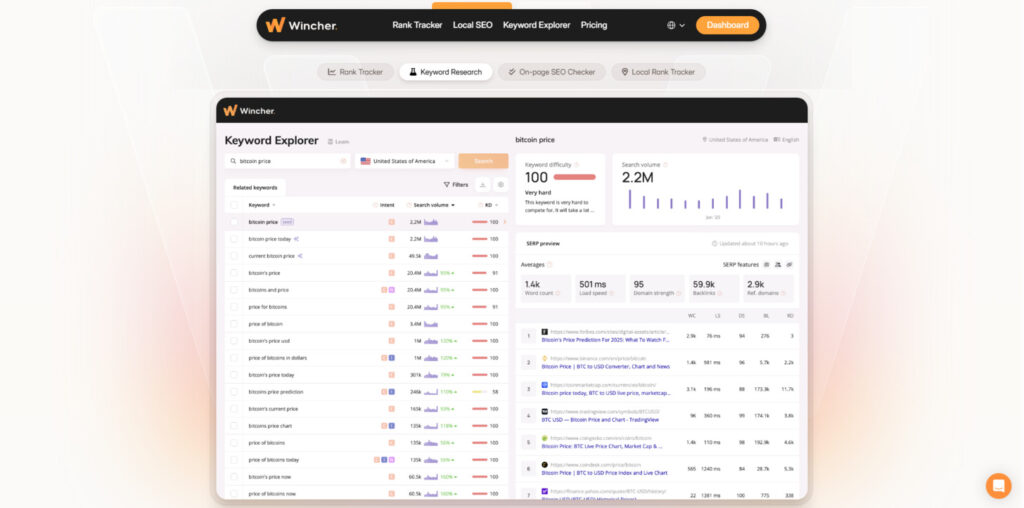The image size is (1024, 508).
Task: Click the people SERP features icon
Action: (x=778, y=264)
